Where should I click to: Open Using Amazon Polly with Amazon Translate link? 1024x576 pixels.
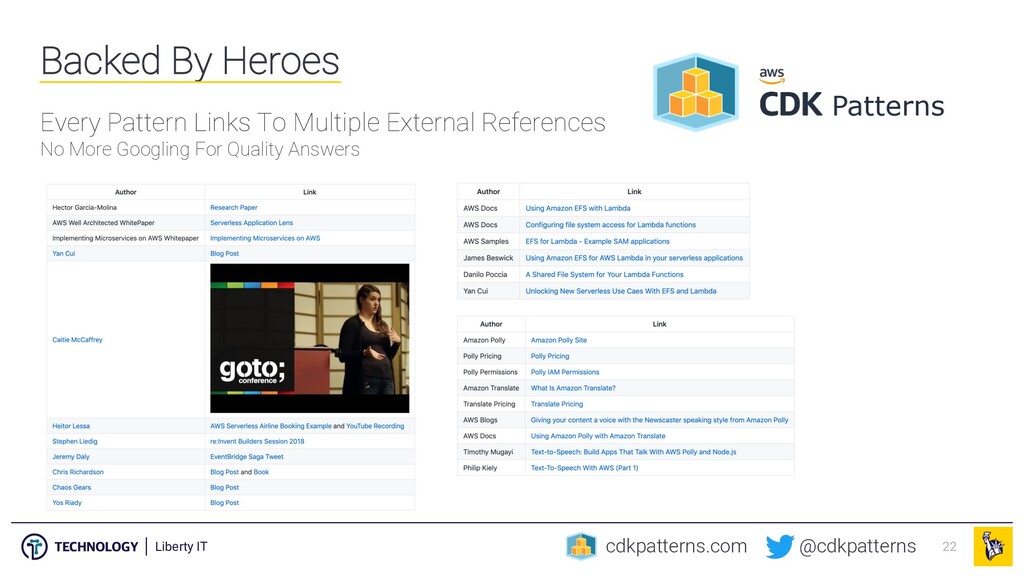click(x=598, y=436)
